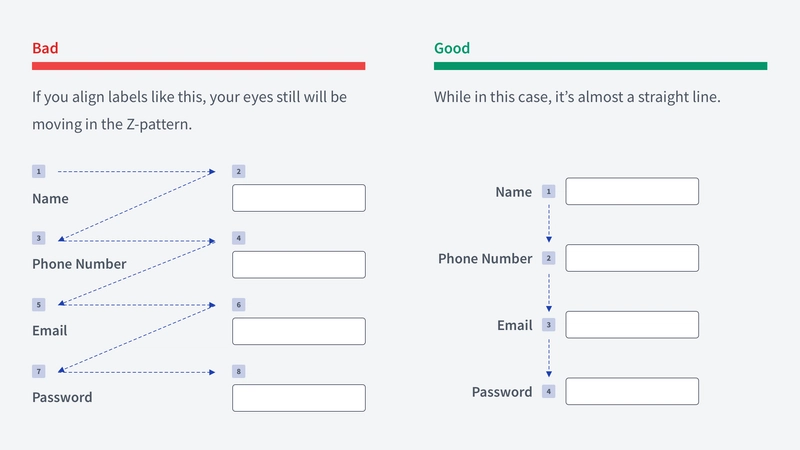Click the number 3 badge above Phone Number label
This screenshot has width=800, height=450.
pos(39,238)
